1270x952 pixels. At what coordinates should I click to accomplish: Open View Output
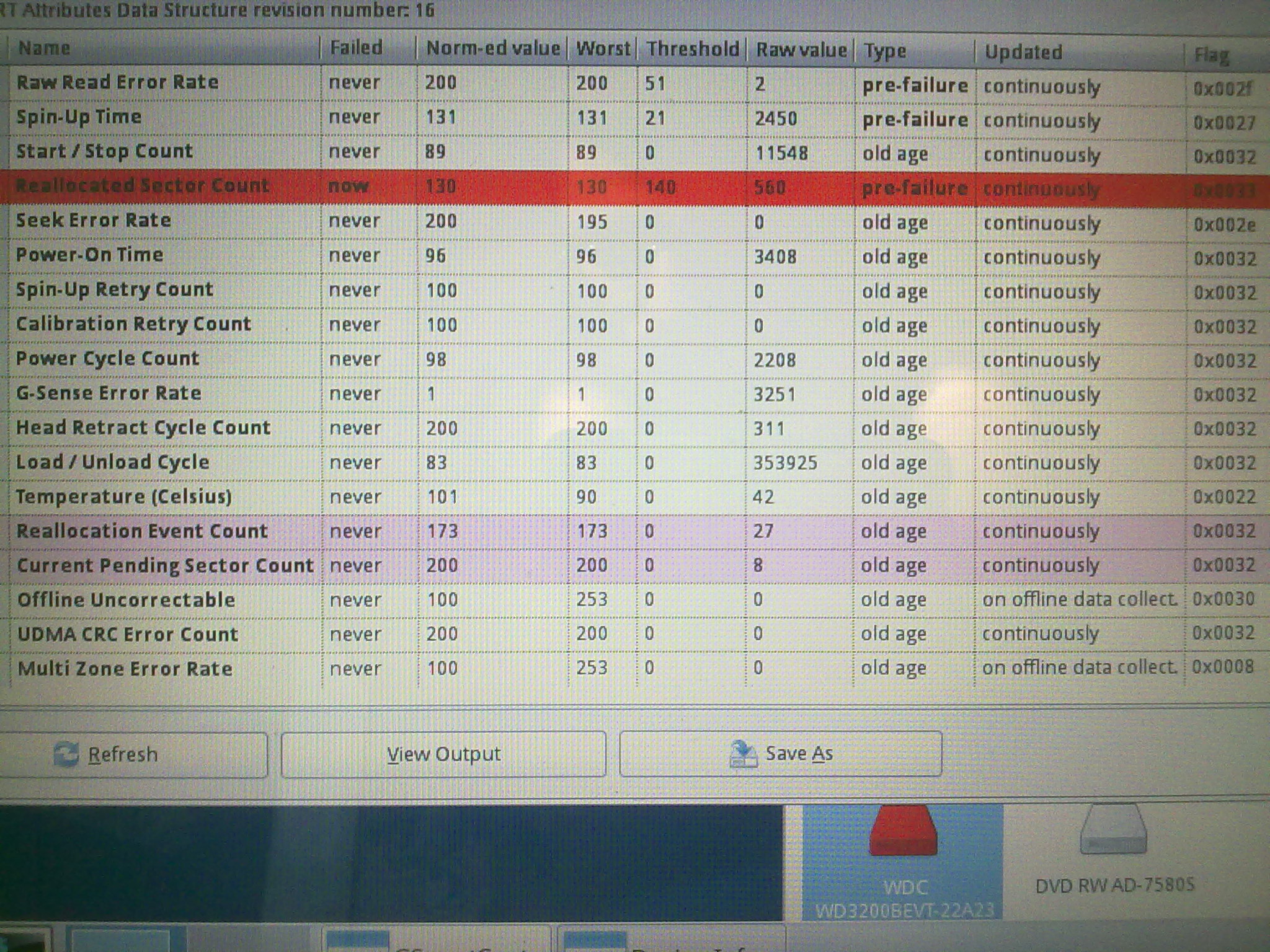[x=443, y=754]
